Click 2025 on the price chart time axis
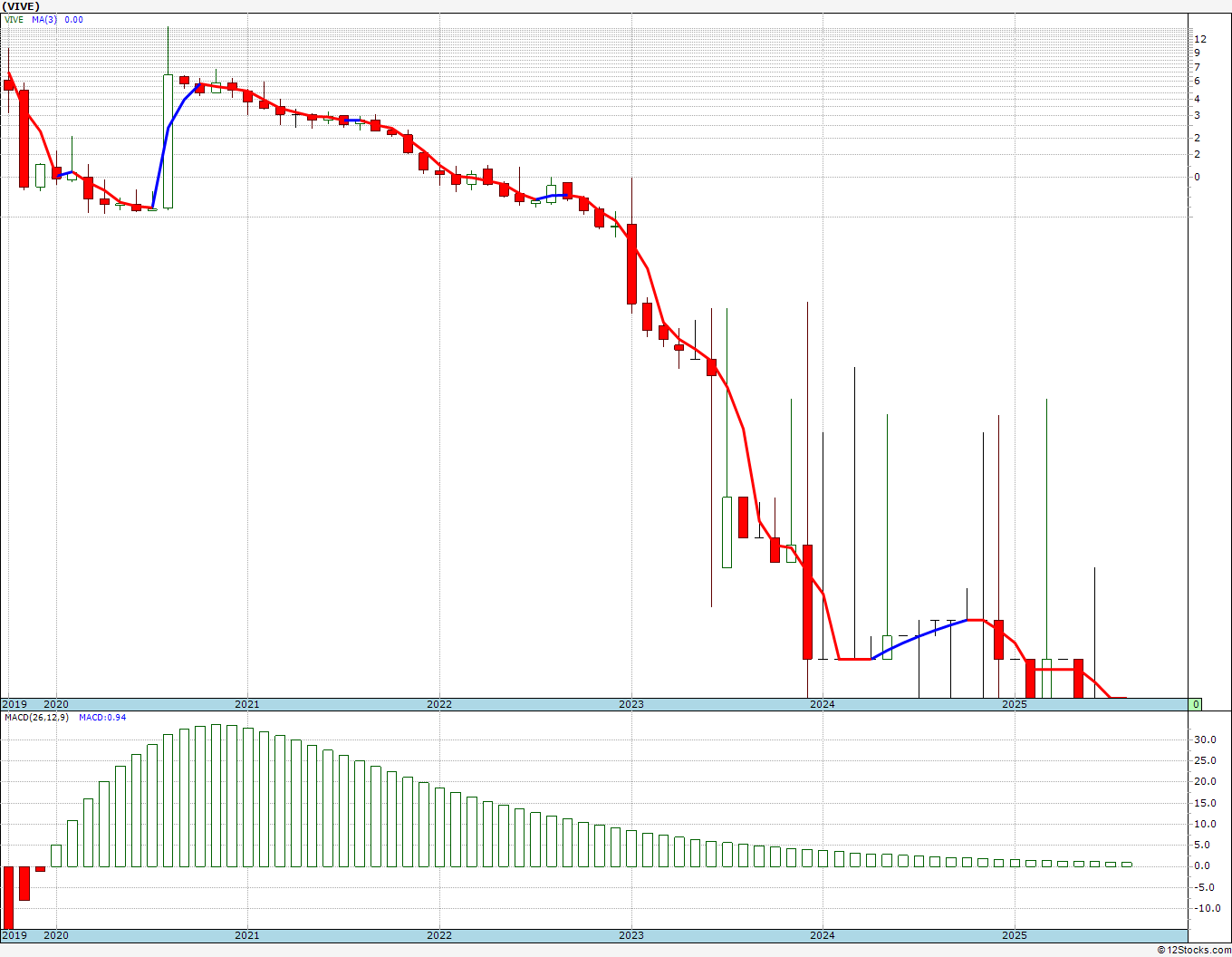The image size is (1232, 957). click(1015, 704)
